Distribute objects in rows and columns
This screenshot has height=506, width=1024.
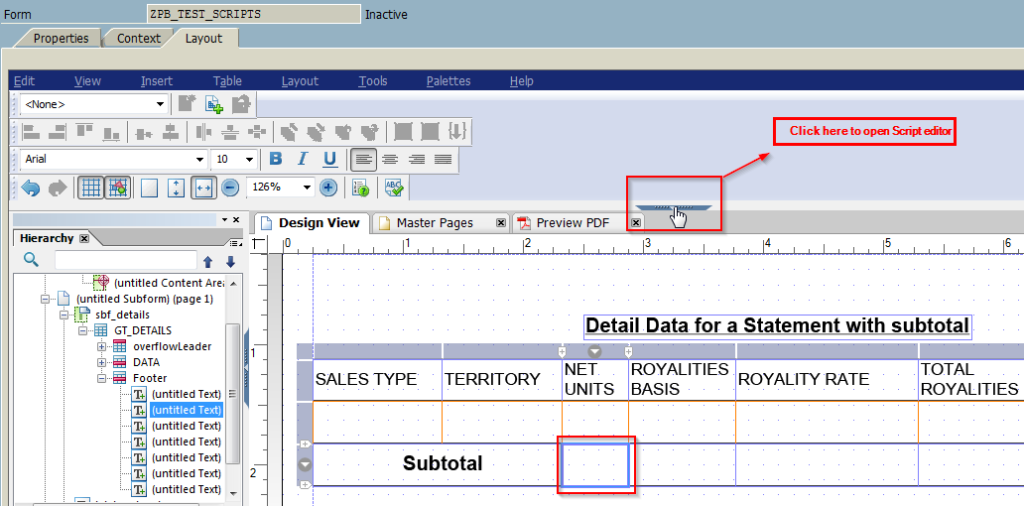(x=257, y=132)
